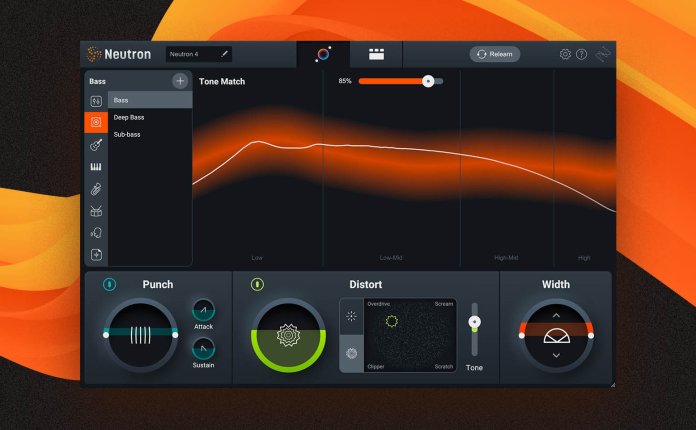
Task: Click the Attack knob in Punch
Action: tap(203, 310)
